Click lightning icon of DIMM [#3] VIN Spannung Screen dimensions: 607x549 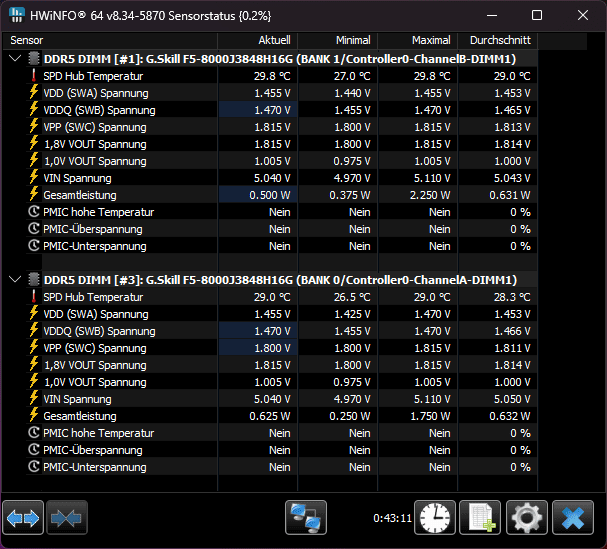point(34,398)
